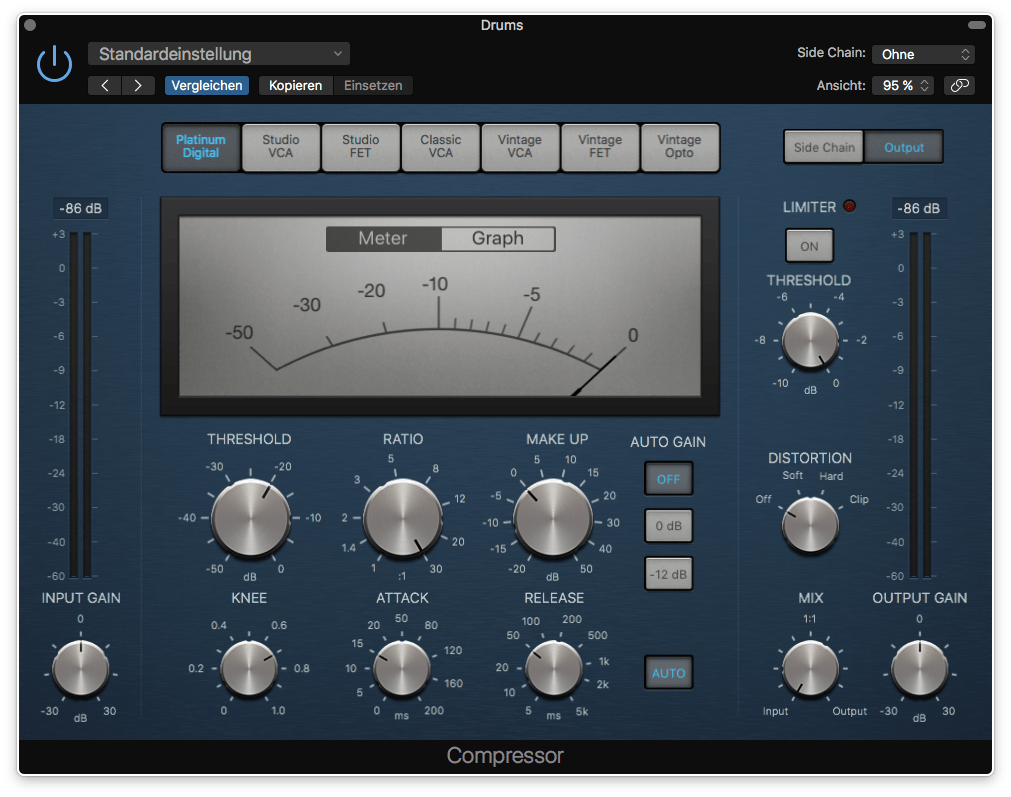
Task: Select the Studio FET circuit type
Action: pyautogui.click(x=360, y=147)
